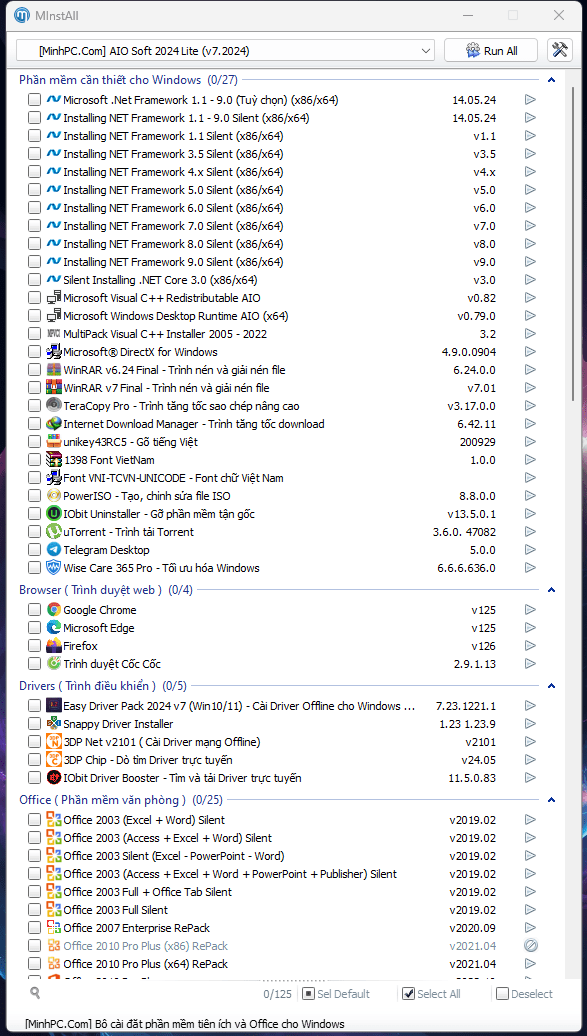Click run arrow for Microsoft Edge
Viewport: 587px width, 1036px height.
(530, 628)
